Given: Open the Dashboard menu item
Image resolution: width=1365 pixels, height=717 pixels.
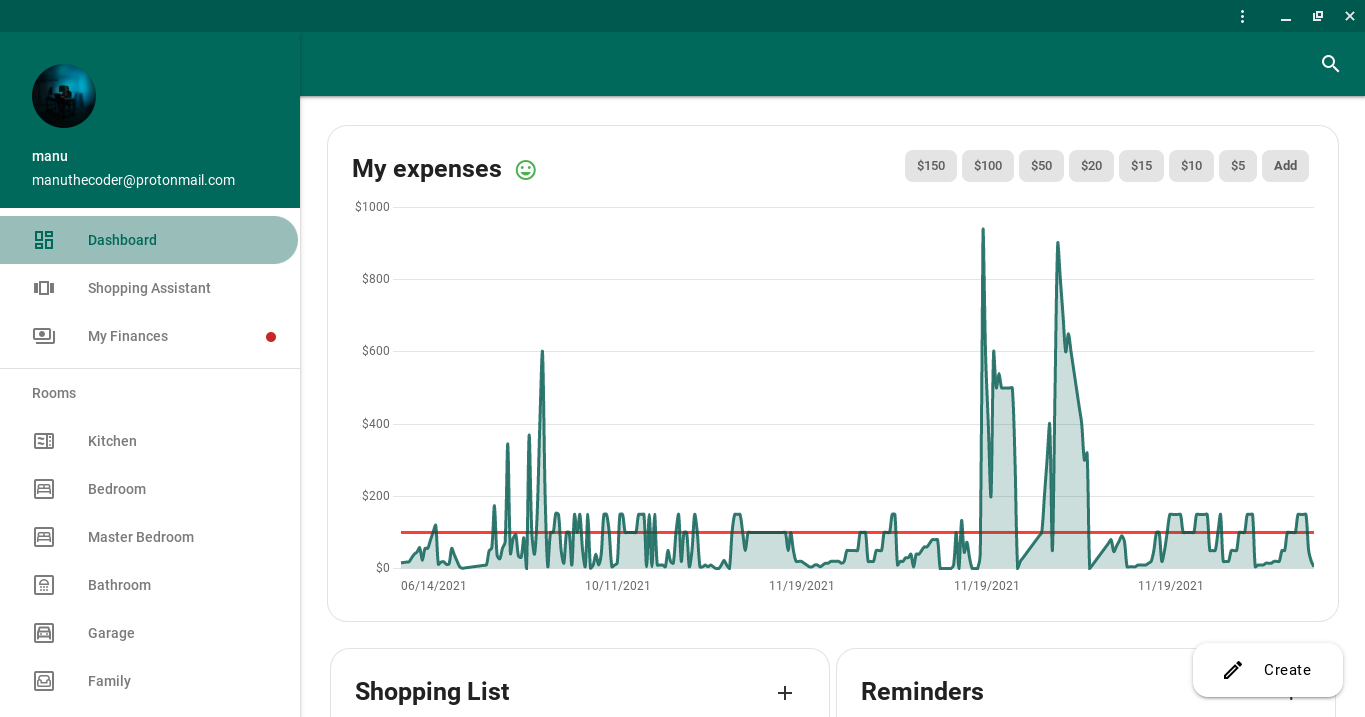Looking at the screenshot, I should pyautogui.click(x=149, y=240).
